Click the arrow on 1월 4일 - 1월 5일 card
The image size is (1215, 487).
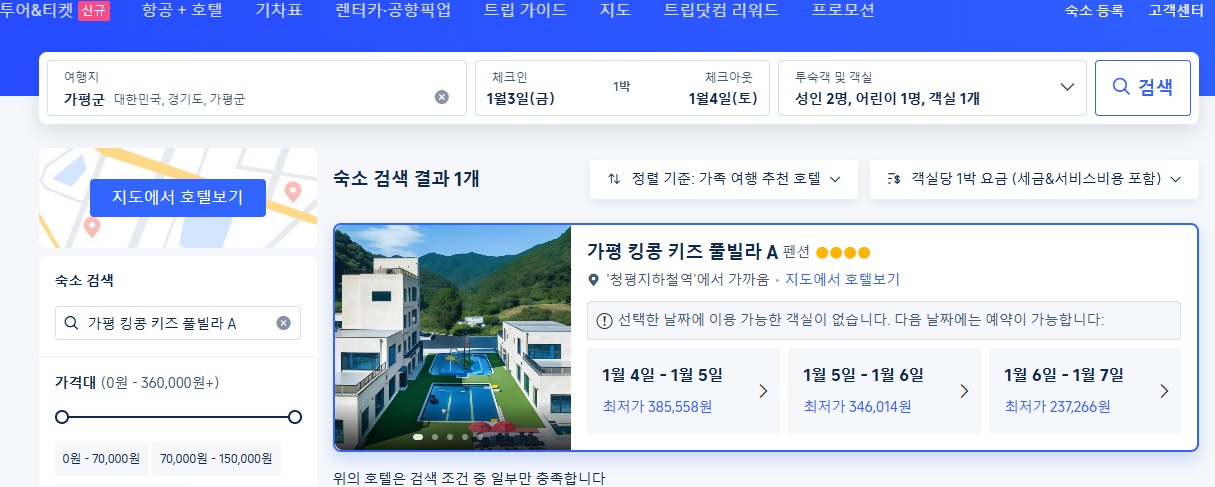[763, 391]
